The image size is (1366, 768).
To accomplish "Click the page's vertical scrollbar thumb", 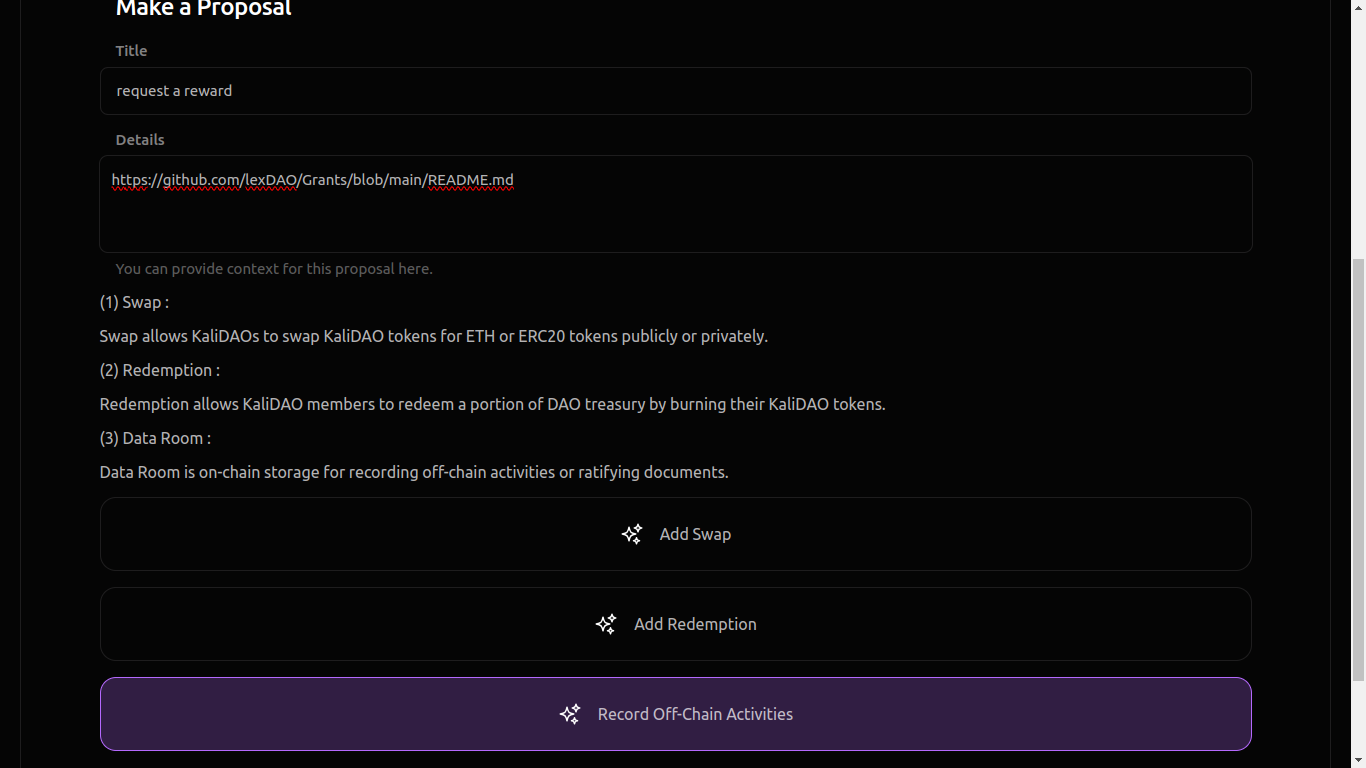I will tap(1358, 470).
